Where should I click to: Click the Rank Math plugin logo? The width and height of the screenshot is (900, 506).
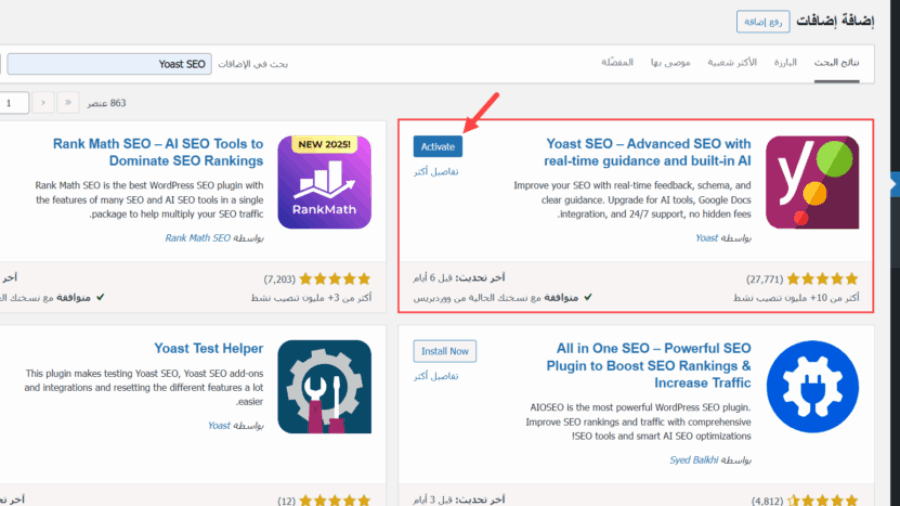coord(324,182)
